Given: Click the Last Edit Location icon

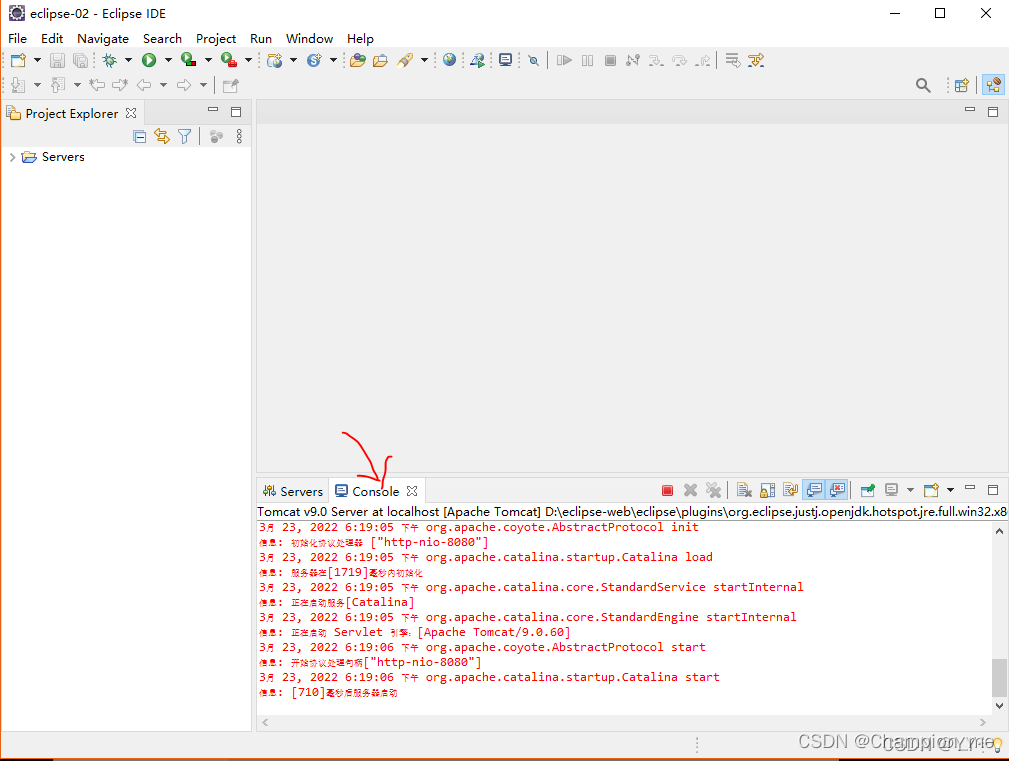Looking at the screenshot, I should (x=97, y=85).
